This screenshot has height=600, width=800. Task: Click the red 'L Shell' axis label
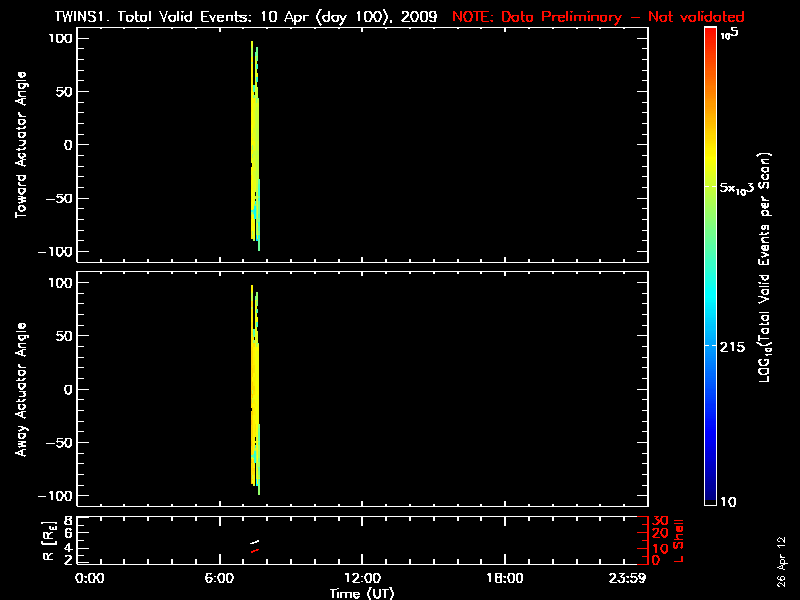(x=679, y=539)
